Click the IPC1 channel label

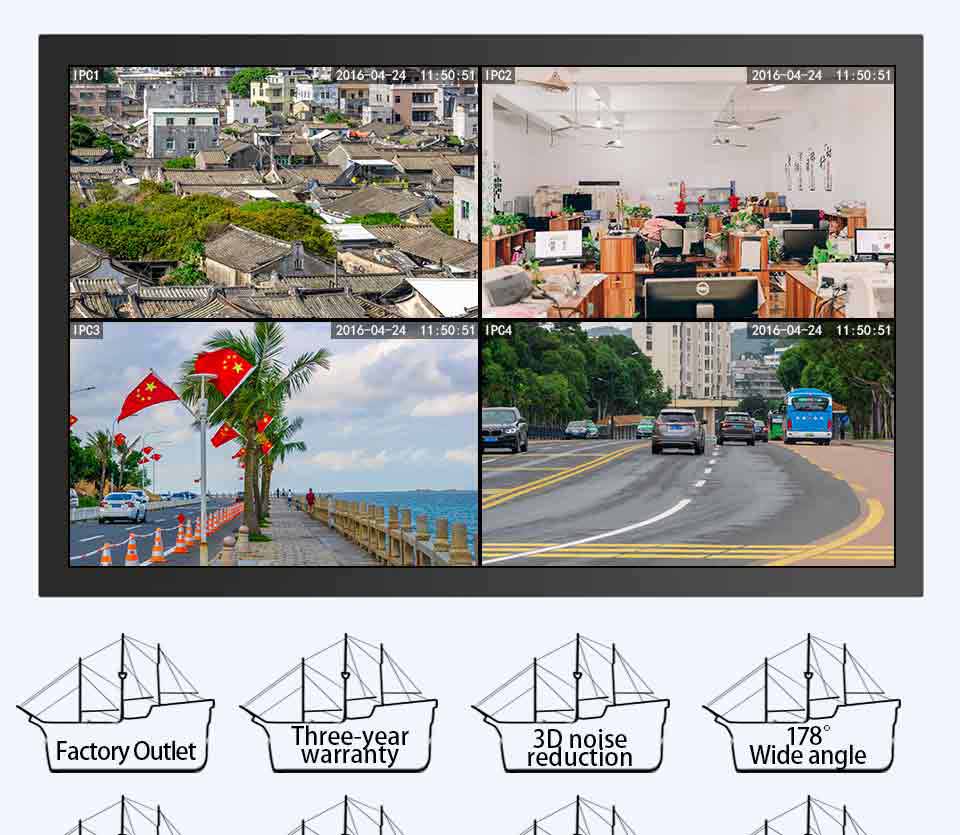coord(86,75)
